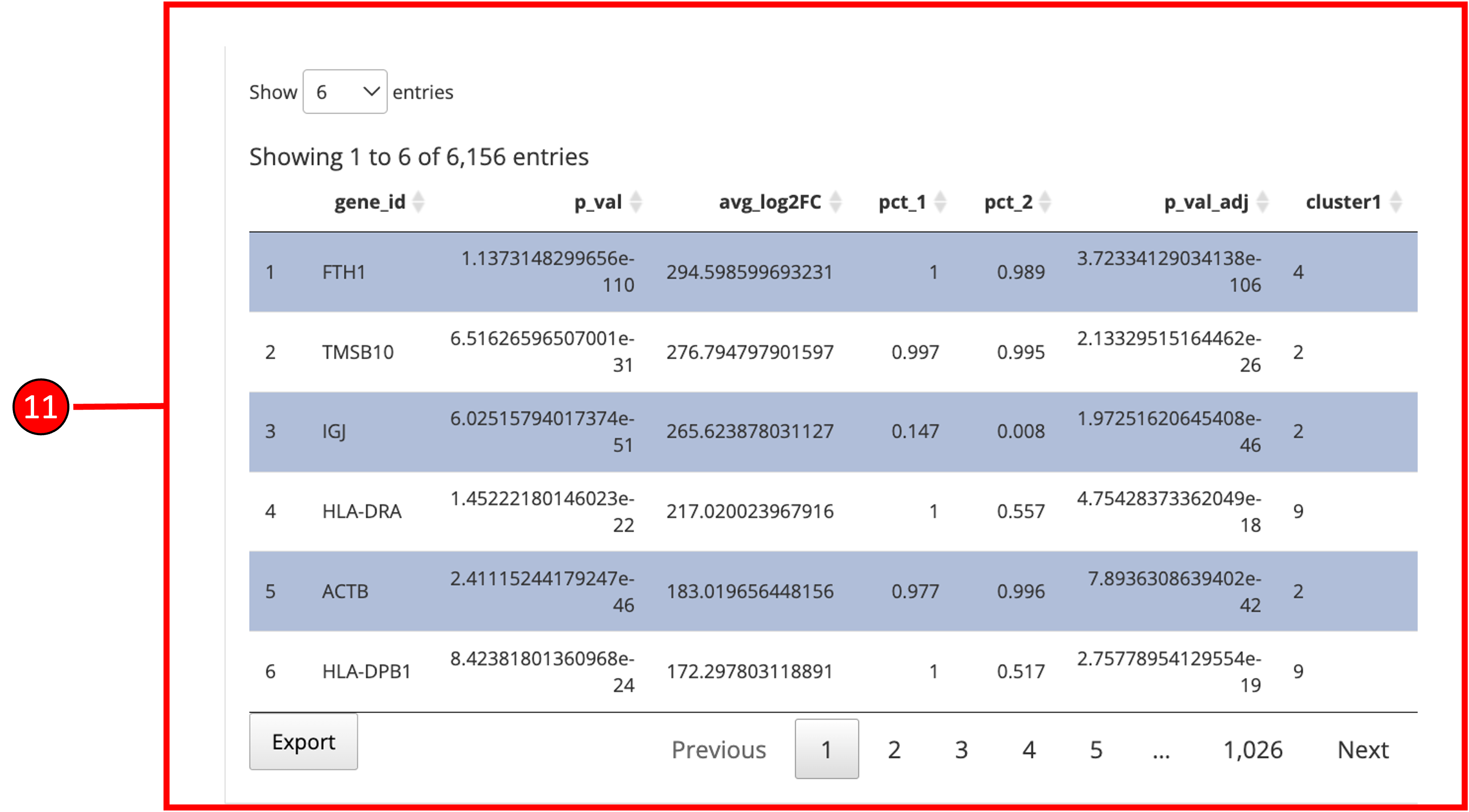The image size is (1469, 812).
Task: Sort by pct_1 column arrows
Action: [941, 202]
